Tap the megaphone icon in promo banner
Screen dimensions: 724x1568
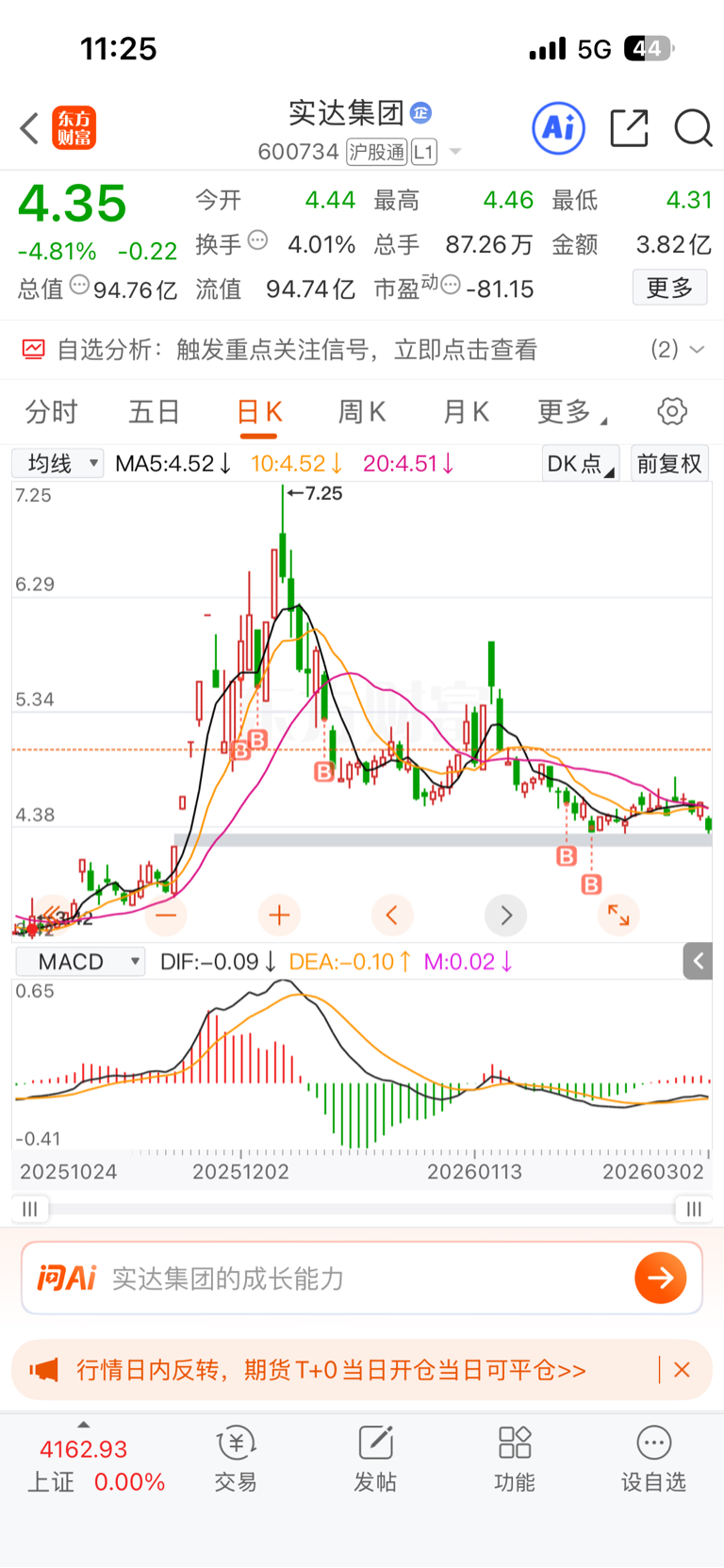coord(44,1370)
